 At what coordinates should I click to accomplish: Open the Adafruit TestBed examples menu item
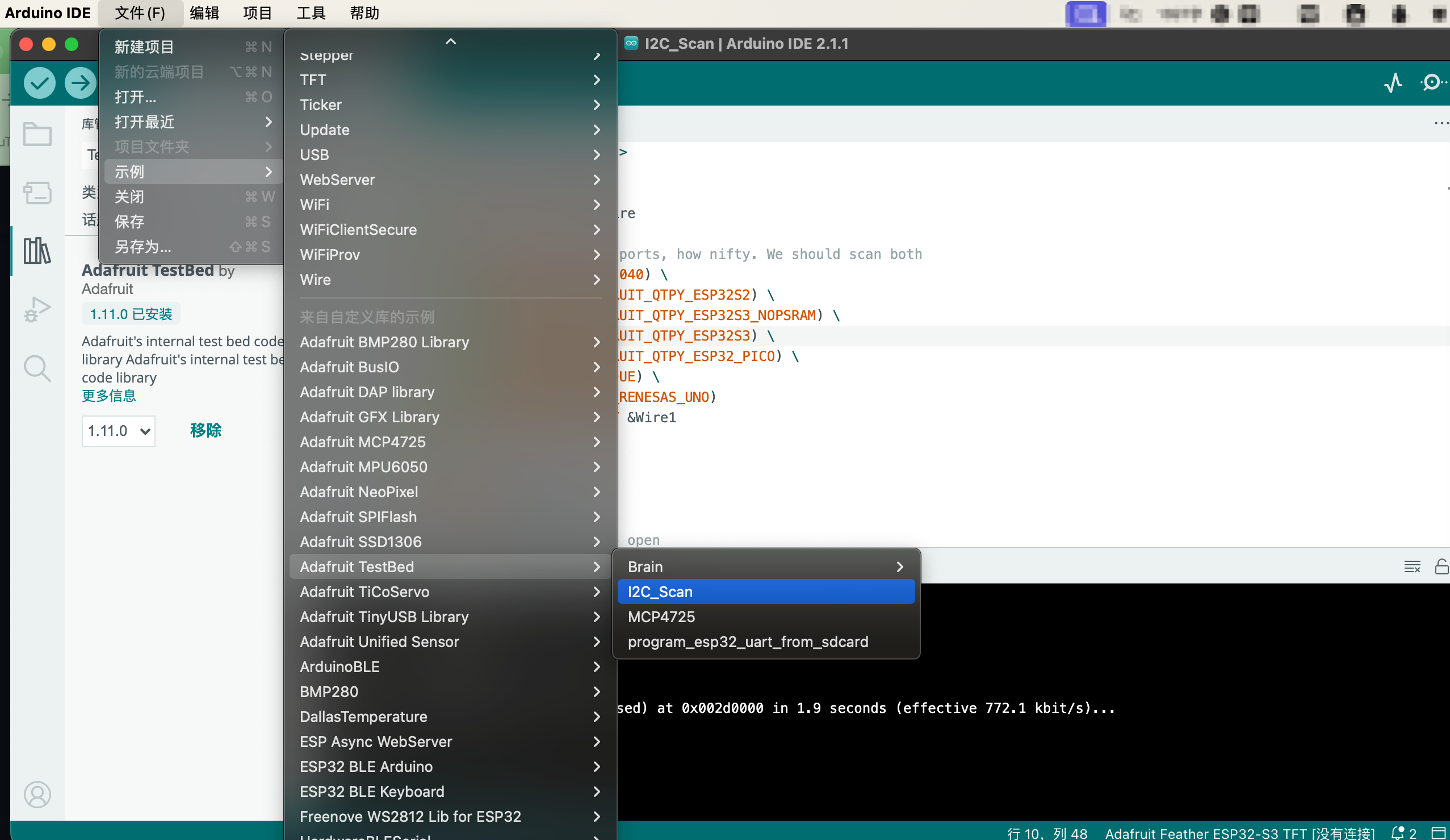click(451, 566)
